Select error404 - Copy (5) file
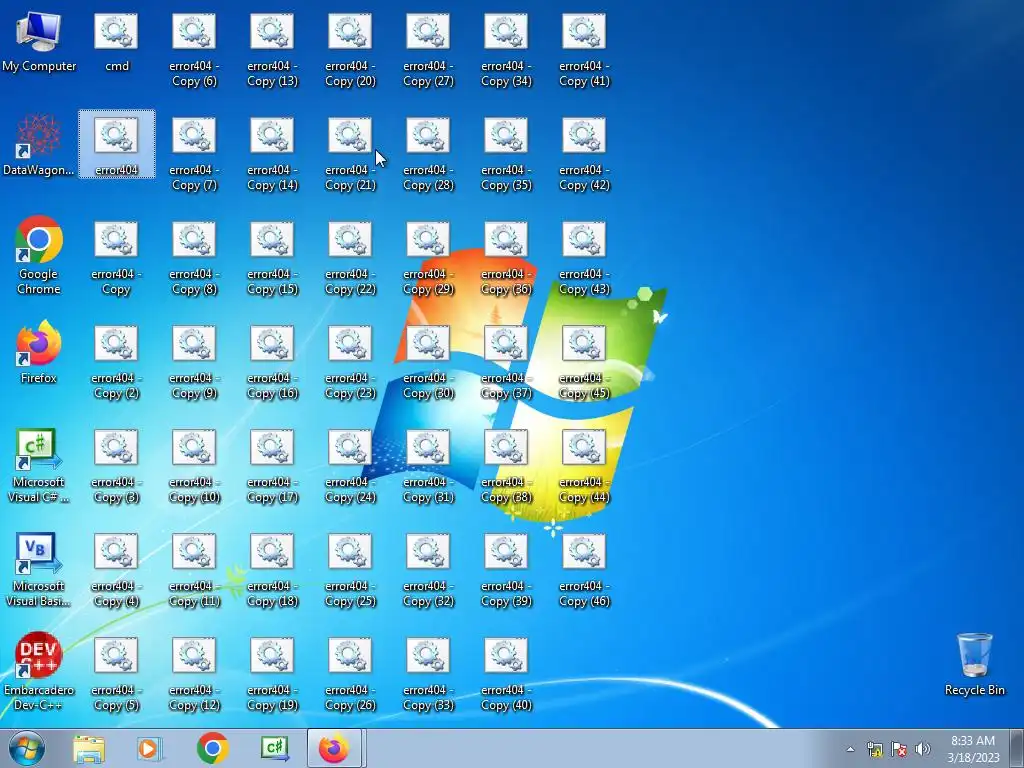This screenshot has height=768, width=1024. pos(116,674)
